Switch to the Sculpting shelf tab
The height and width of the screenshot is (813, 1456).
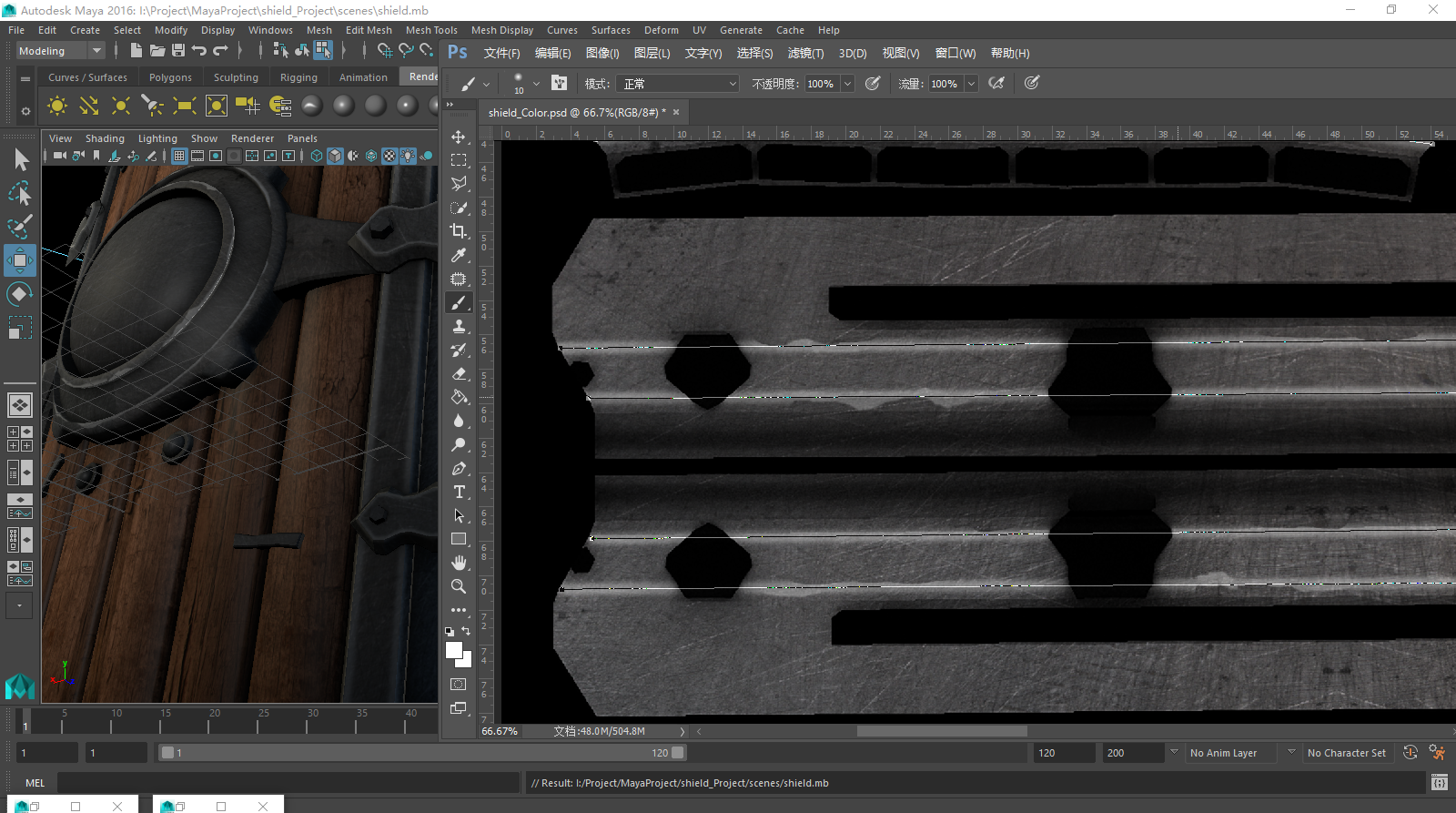pos(236,77)
